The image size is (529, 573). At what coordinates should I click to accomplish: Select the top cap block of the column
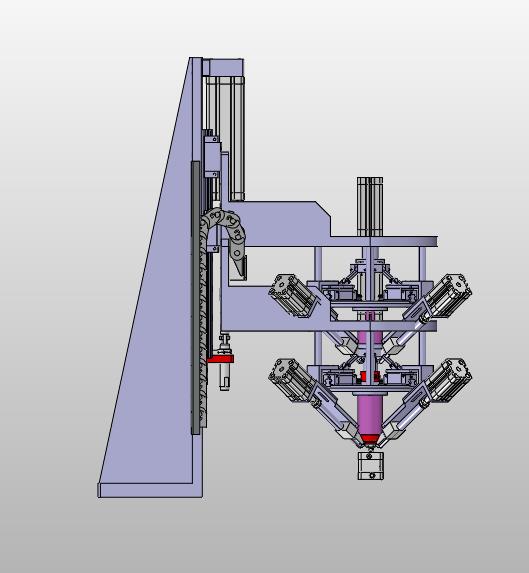pos(223,67)
